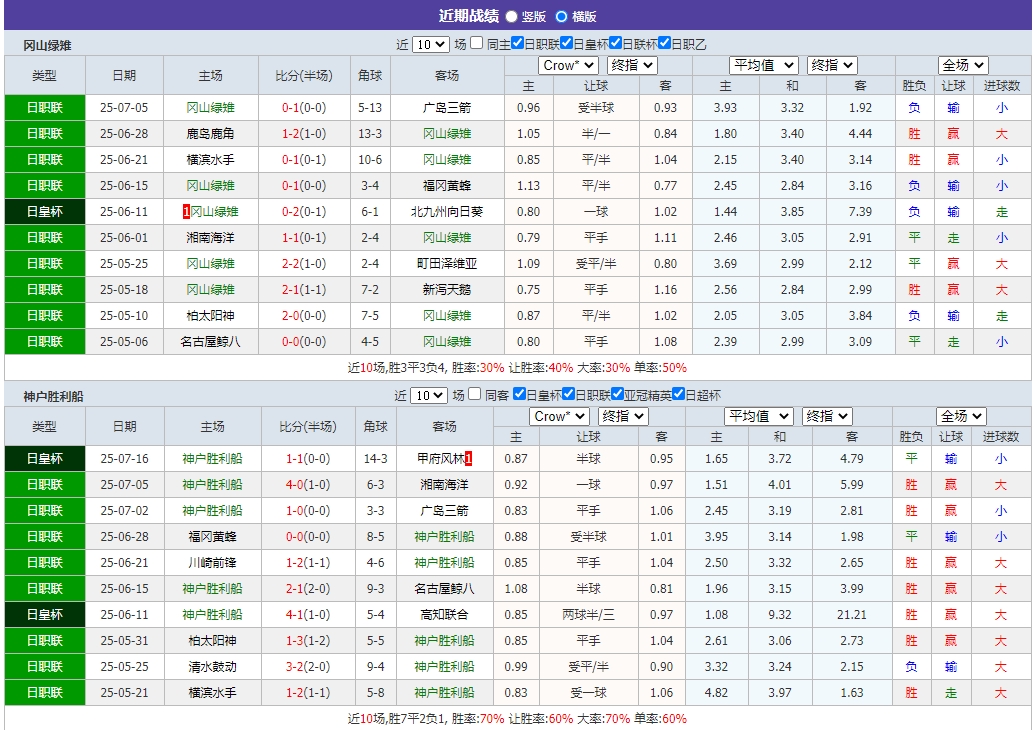This screenshot has width=1035, height=730.
Task: Toggle the 同客 checkbox for 神户胜利船
Action: [x=473, y=394]
